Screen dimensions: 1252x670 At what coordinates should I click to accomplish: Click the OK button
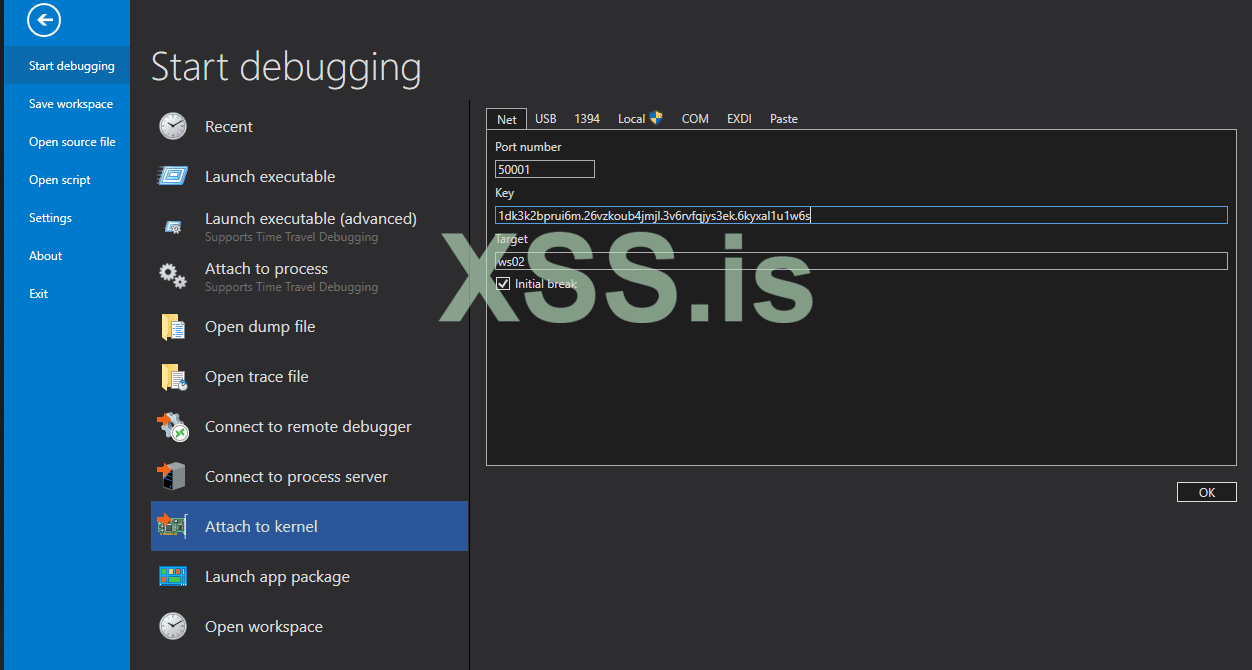[x=1207, y=492]
